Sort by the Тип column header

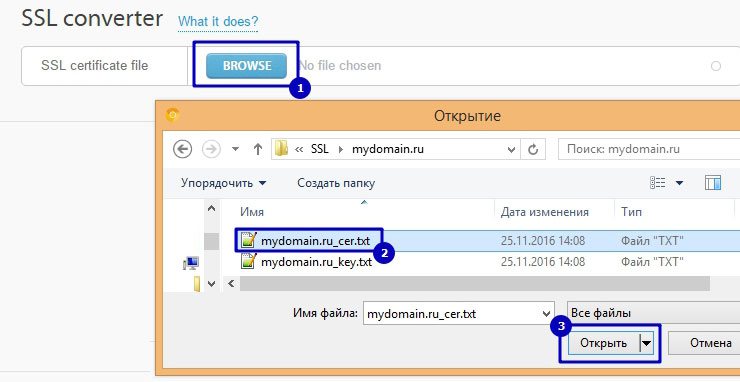pyautogui.click(x=631, y=212)
